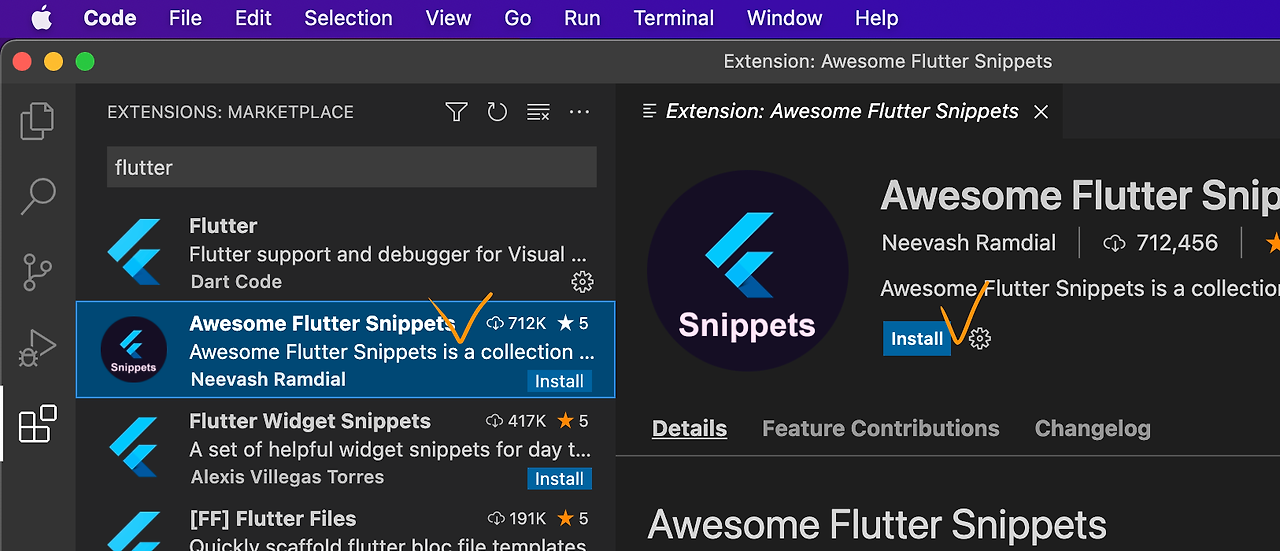Switch to the Changelog tab
The height and width of the screenshot is (551, 1280).
(x=1093, y=428)
